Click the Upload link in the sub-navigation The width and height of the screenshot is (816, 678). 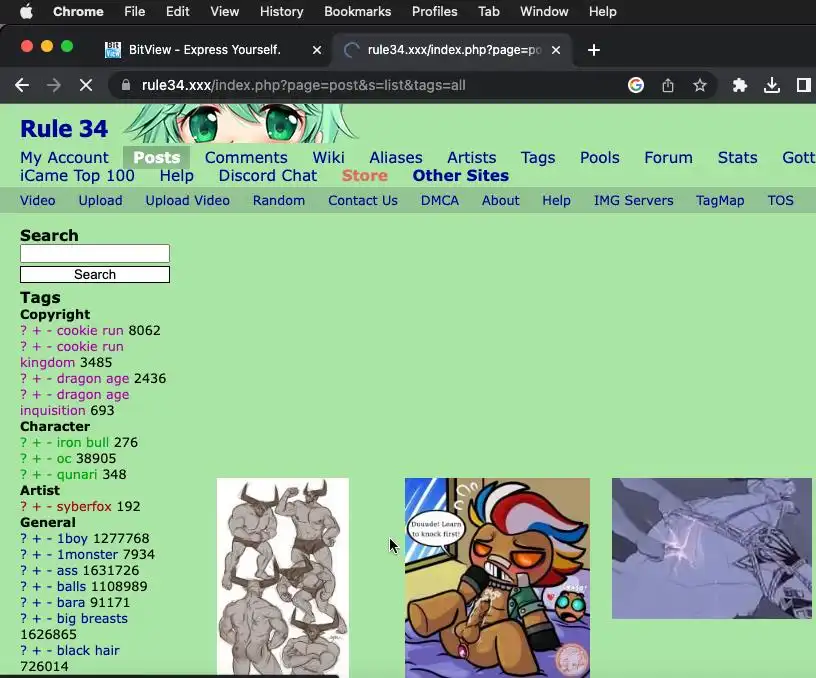pyautogui.click(x=100, y=200)
